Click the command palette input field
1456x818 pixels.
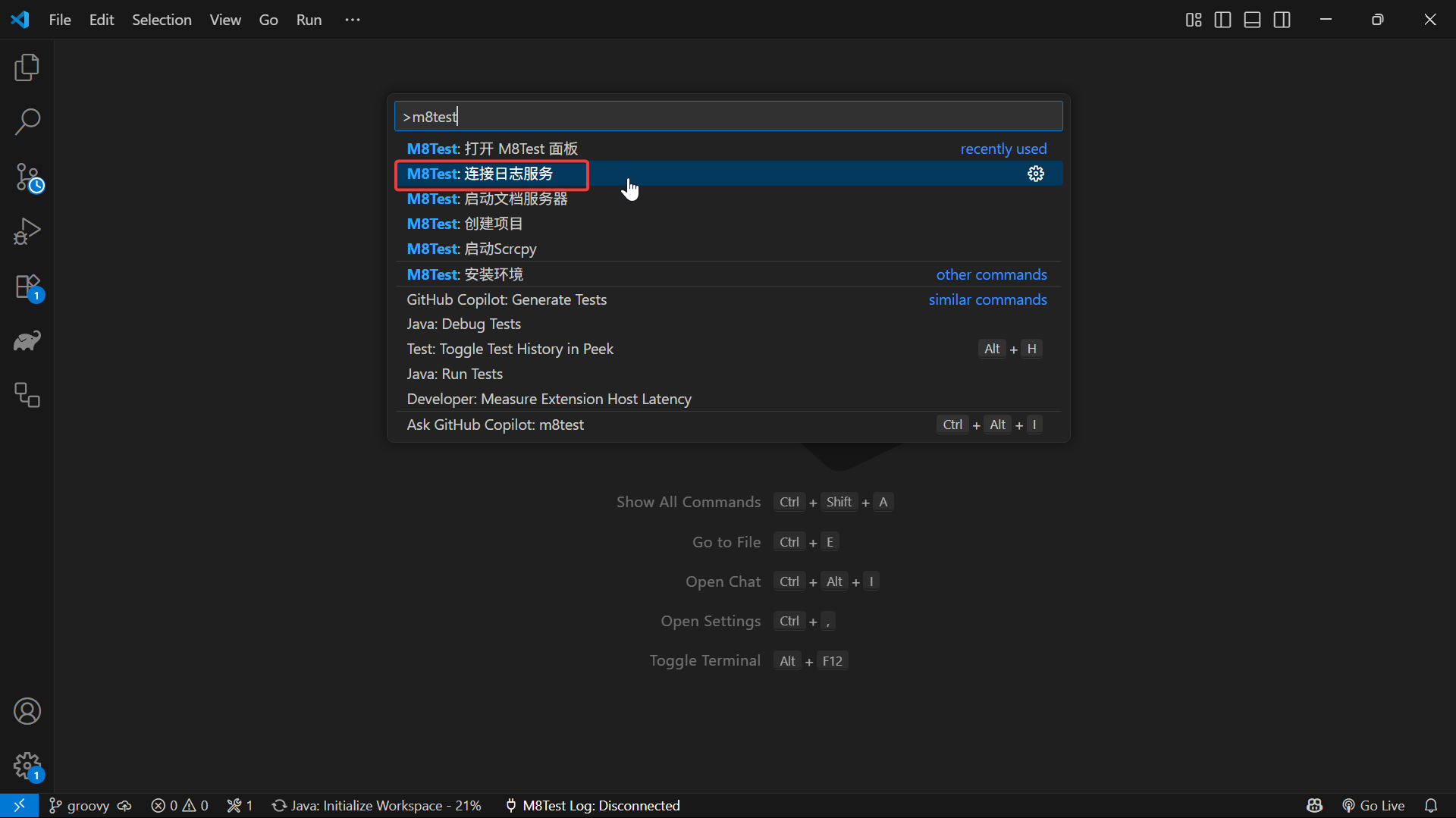(728, 117)
